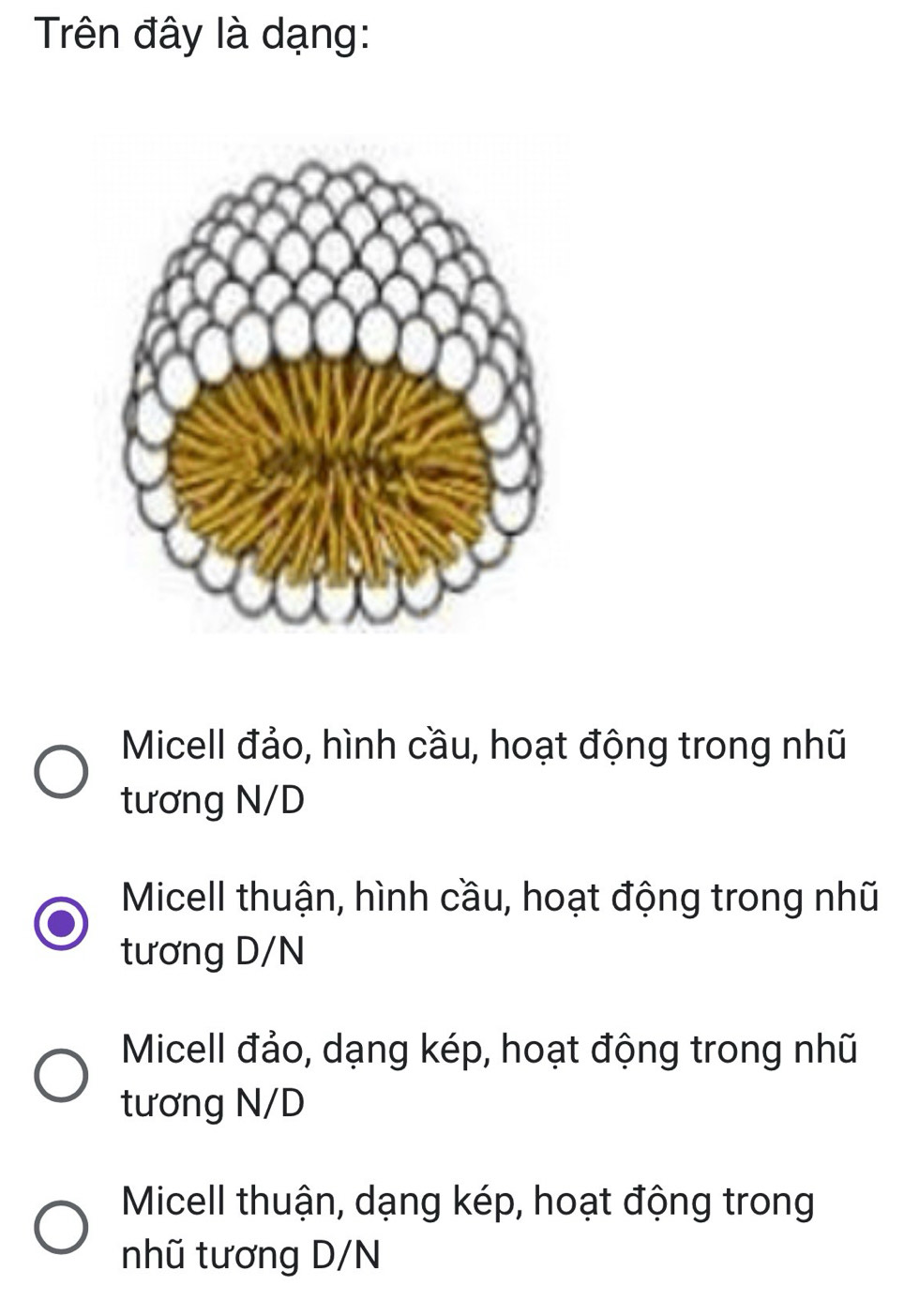904x1316 pixels.
Task: Click the "Micell đảo, hình cầu, hoạt động" answer text
Action: pyautogui.click(x=483, y=747)
